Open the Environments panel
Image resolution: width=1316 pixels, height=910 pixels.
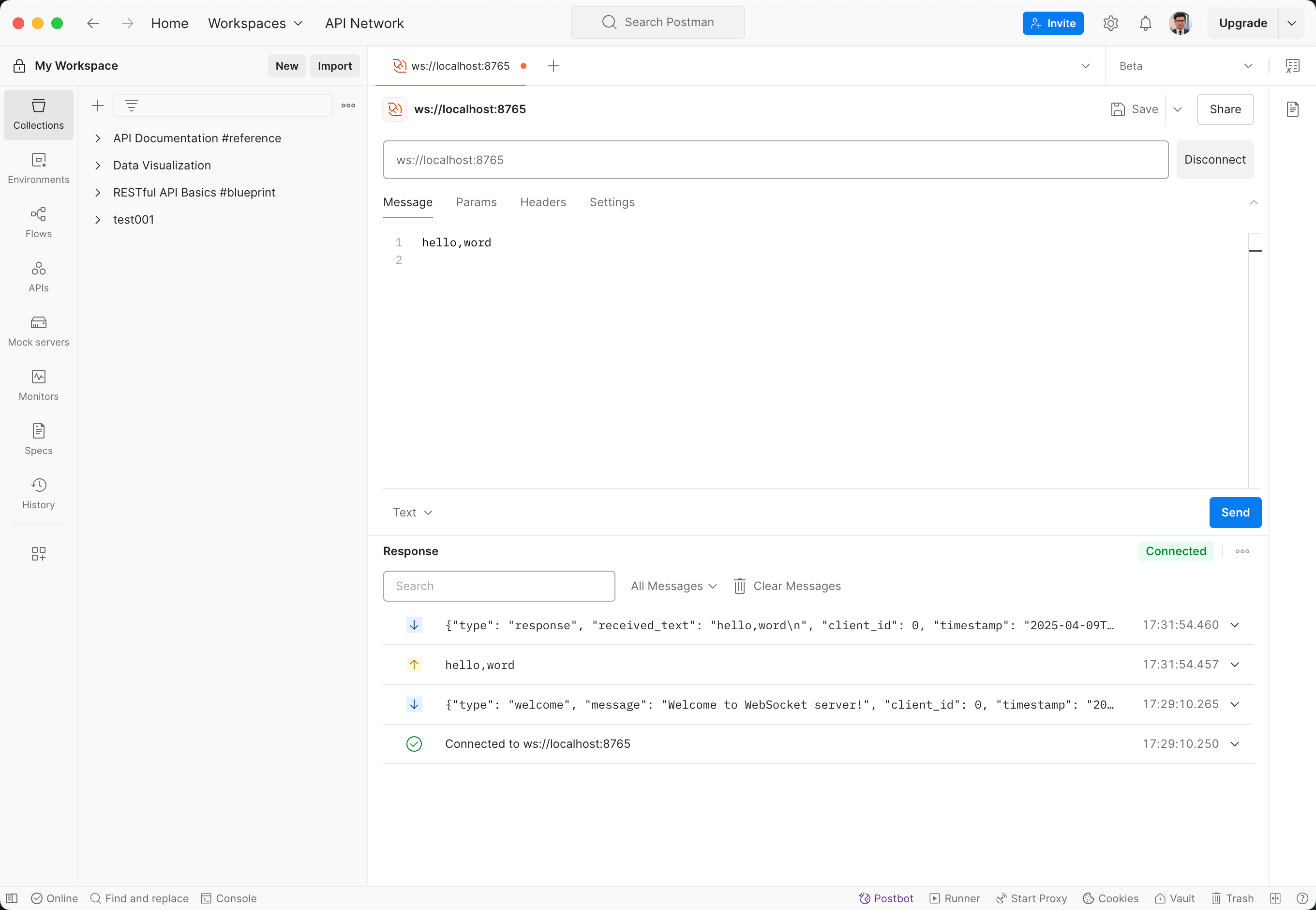38,168
